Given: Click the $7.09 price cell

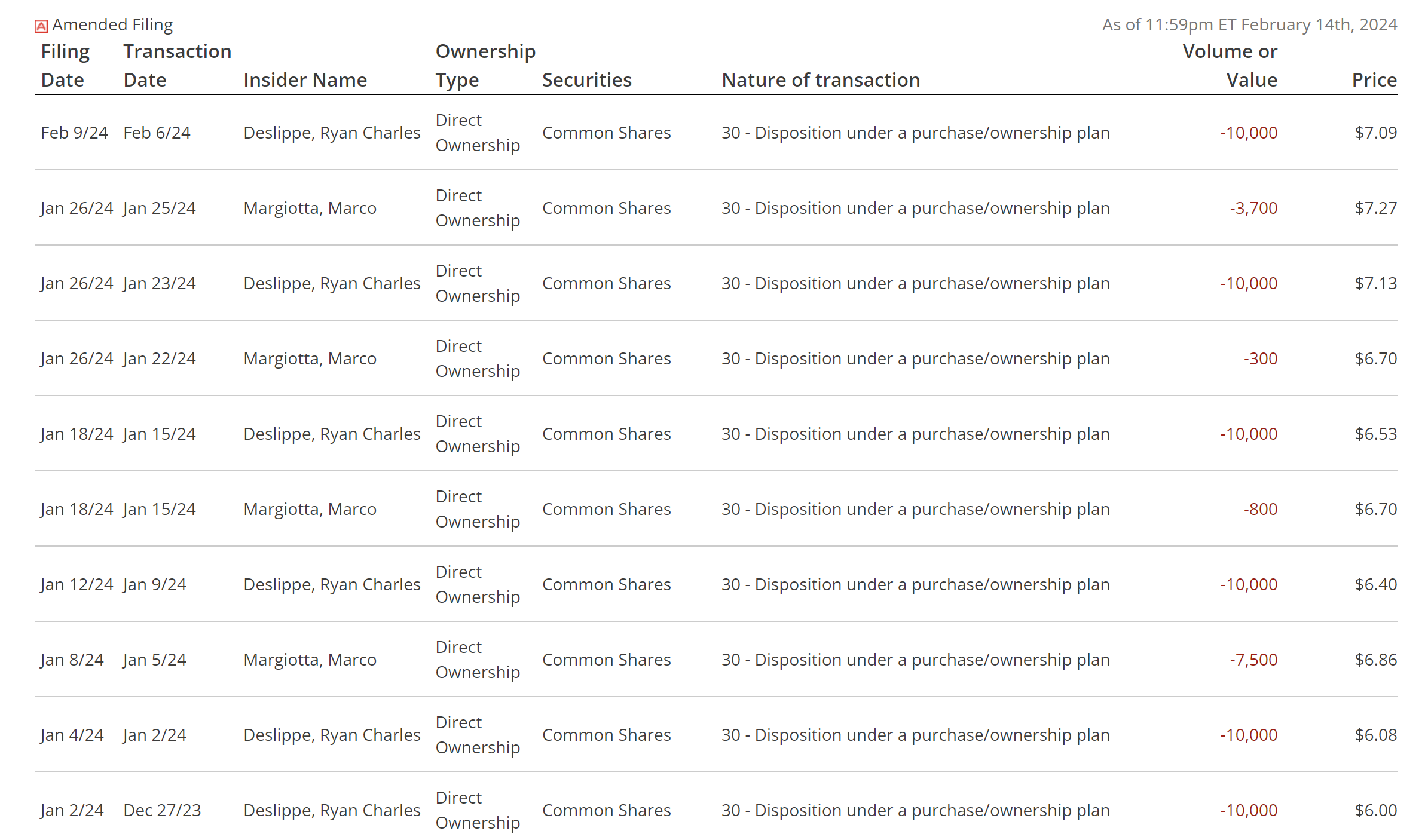Looking at the screenshot, I should 1375,133.
